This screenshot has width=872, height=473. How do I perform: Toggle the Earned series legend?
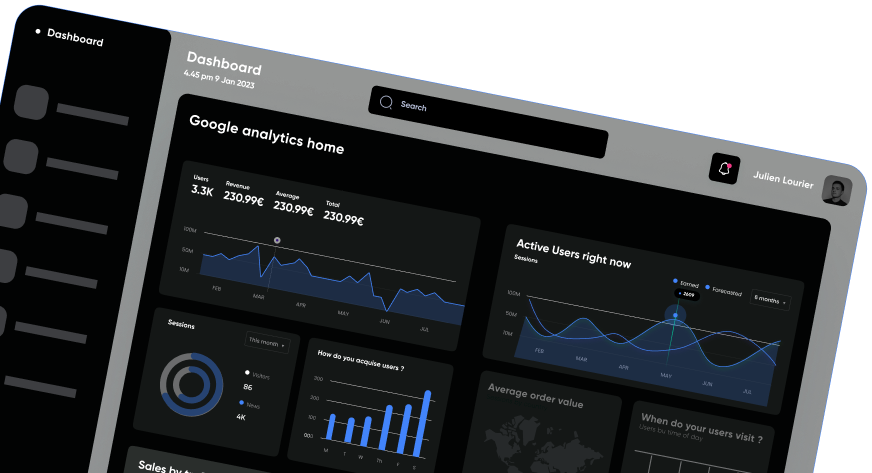click(x=687, y=284)
